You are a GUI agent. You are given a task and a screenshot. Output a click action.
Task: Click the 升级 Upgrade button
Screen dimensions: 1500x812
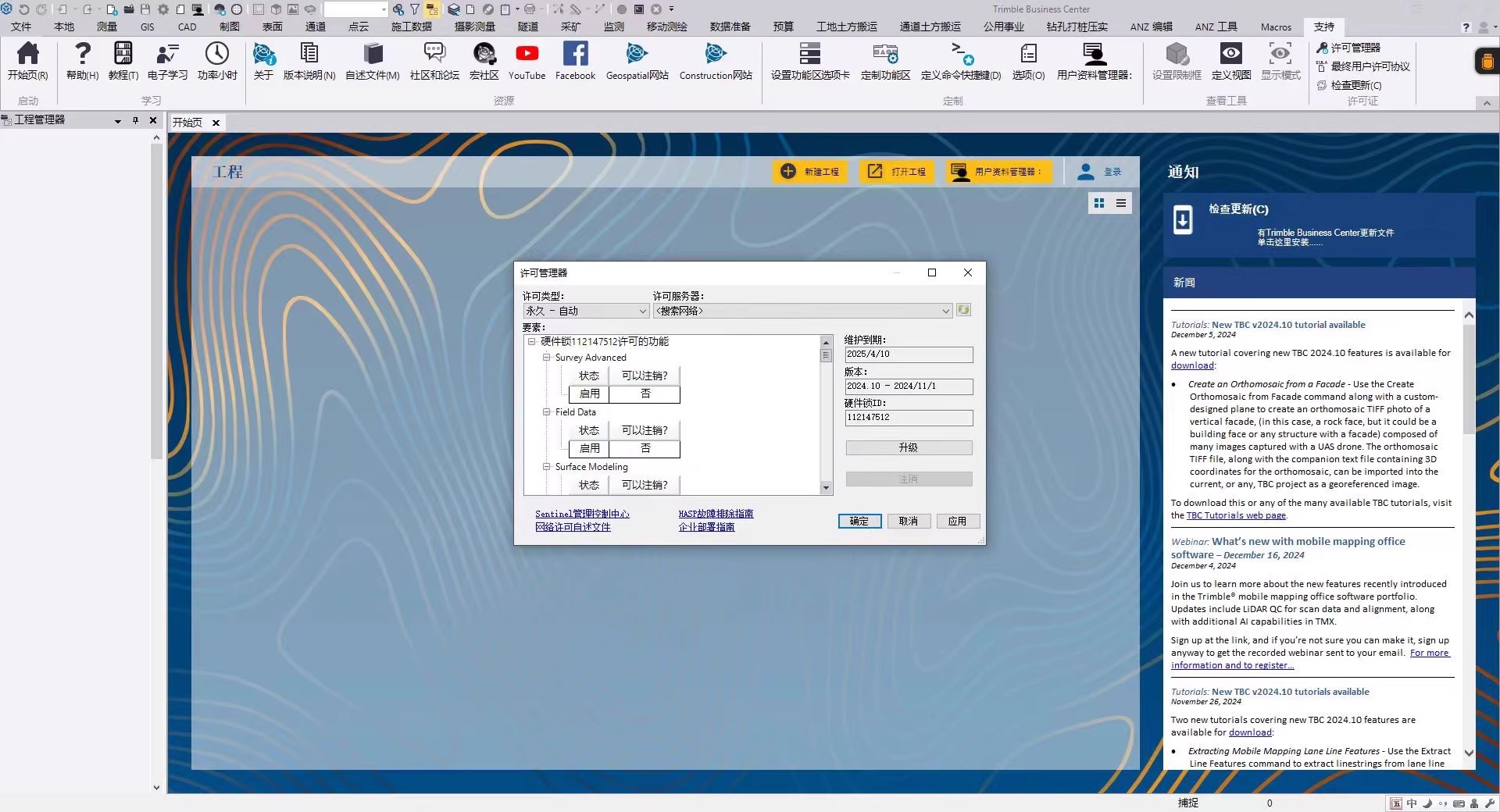(909, 447)
